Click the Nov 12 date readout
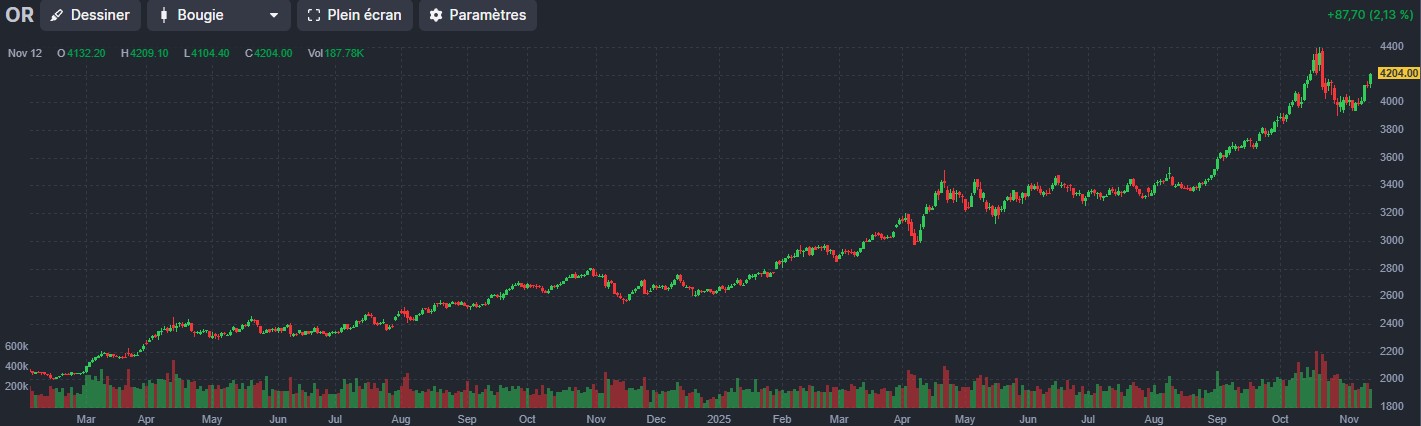The height and width of the screenshot is (426, 1421). pos(25,53)
